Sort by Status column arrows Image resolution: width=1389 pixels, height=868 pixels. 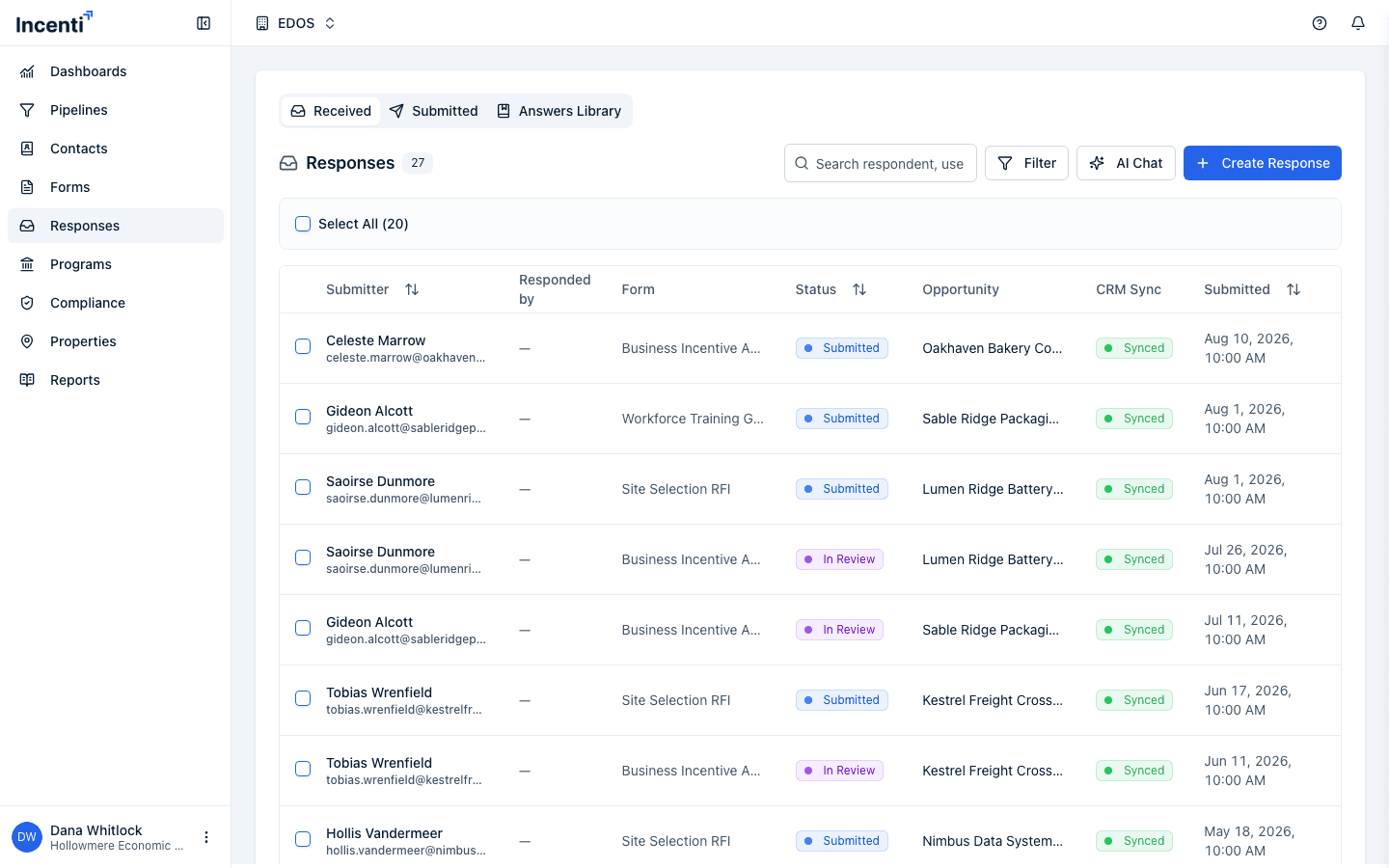coord(859,289)
